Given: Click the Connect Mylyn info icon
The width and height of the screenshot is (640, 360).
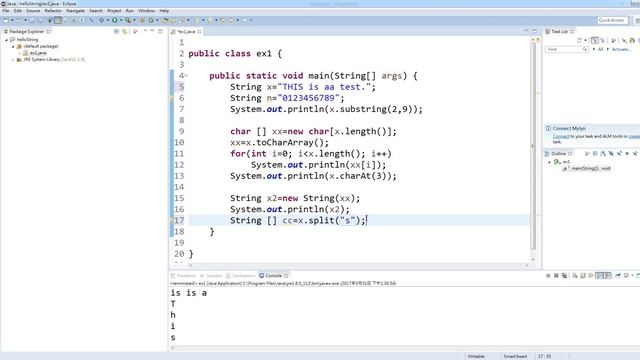Looking at the screenshot, I should [x=548, y=128].
